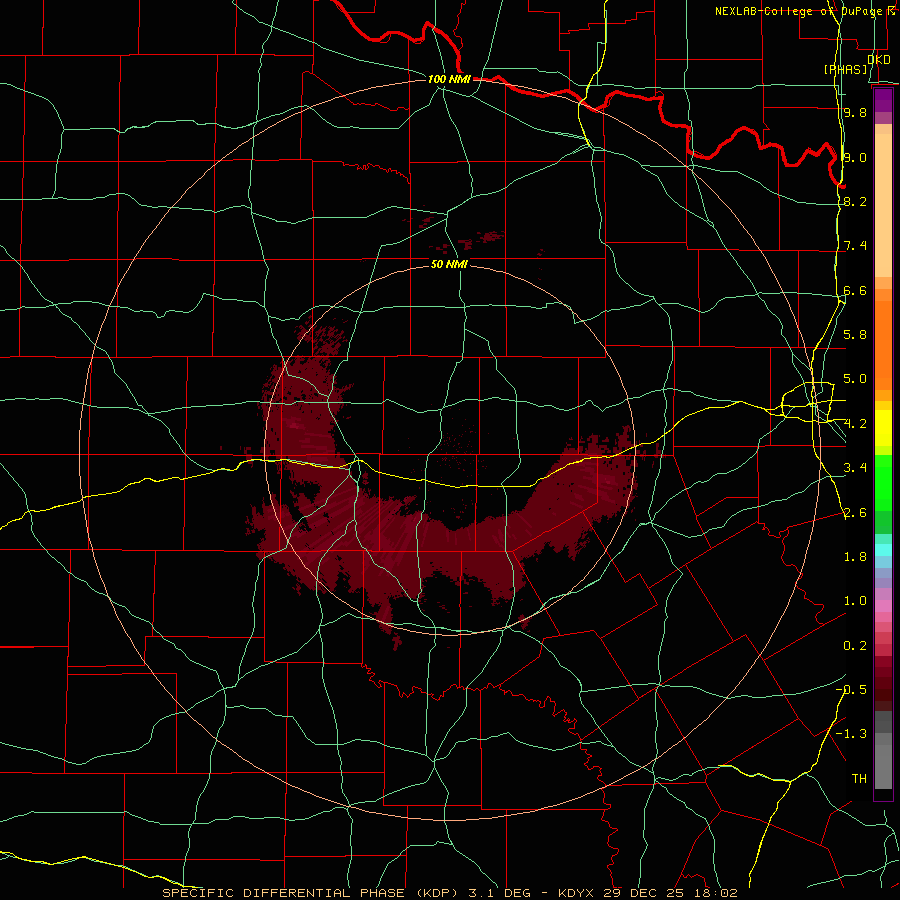Click the purple top color bar segment

click(x=883, y=100)
